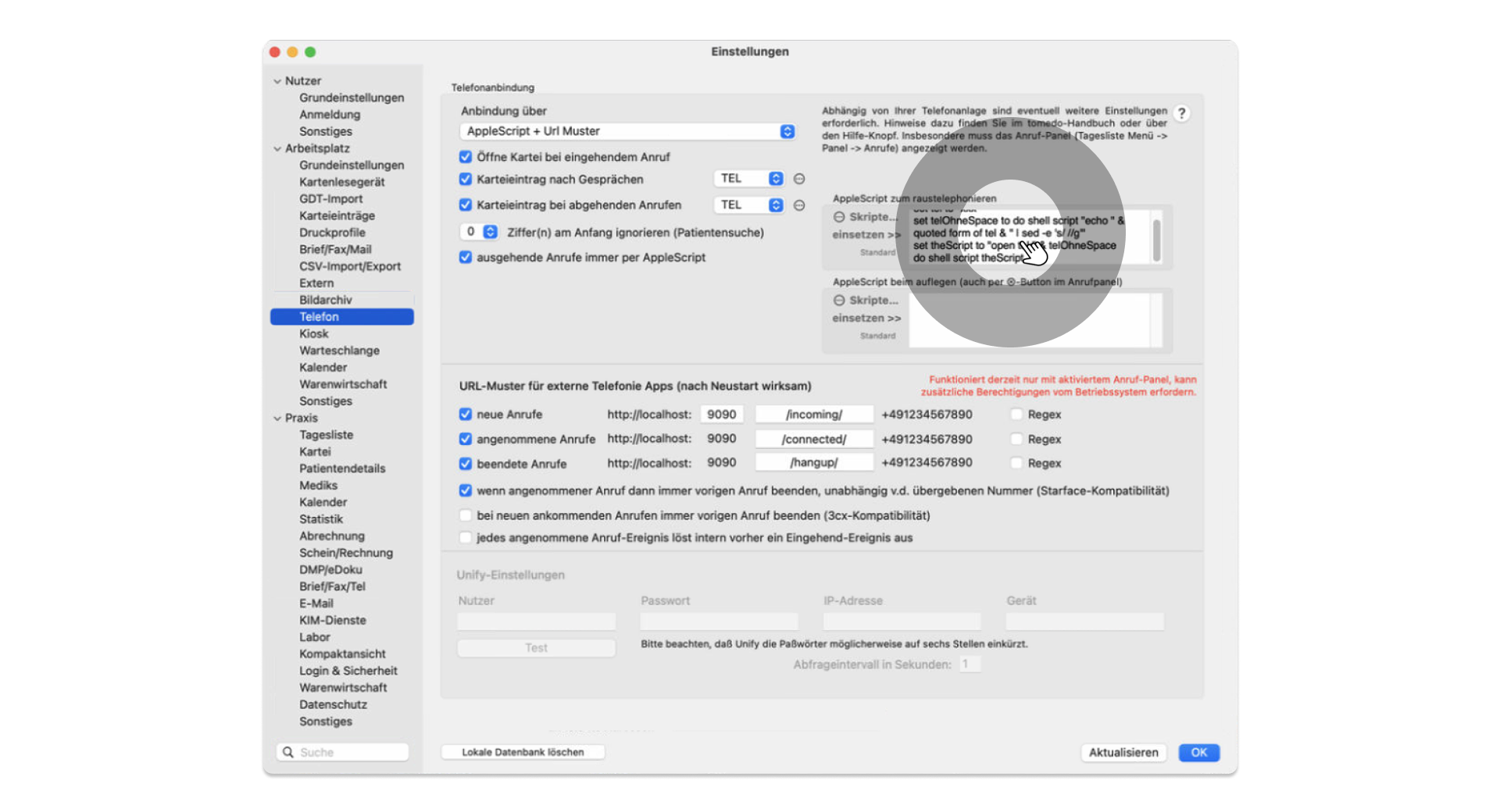Viewport: 1500px width, 812px height.
Task: Toggle Öffne Kartei bei eingehendem Anruf
Action: coord(466,157)
